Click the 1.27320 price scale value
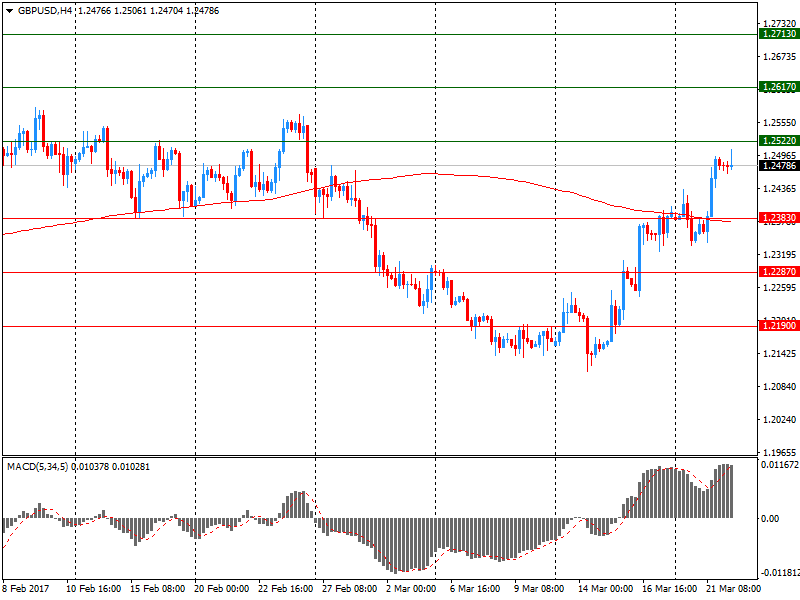The image size is (800, 600). [x=780, y=24]
